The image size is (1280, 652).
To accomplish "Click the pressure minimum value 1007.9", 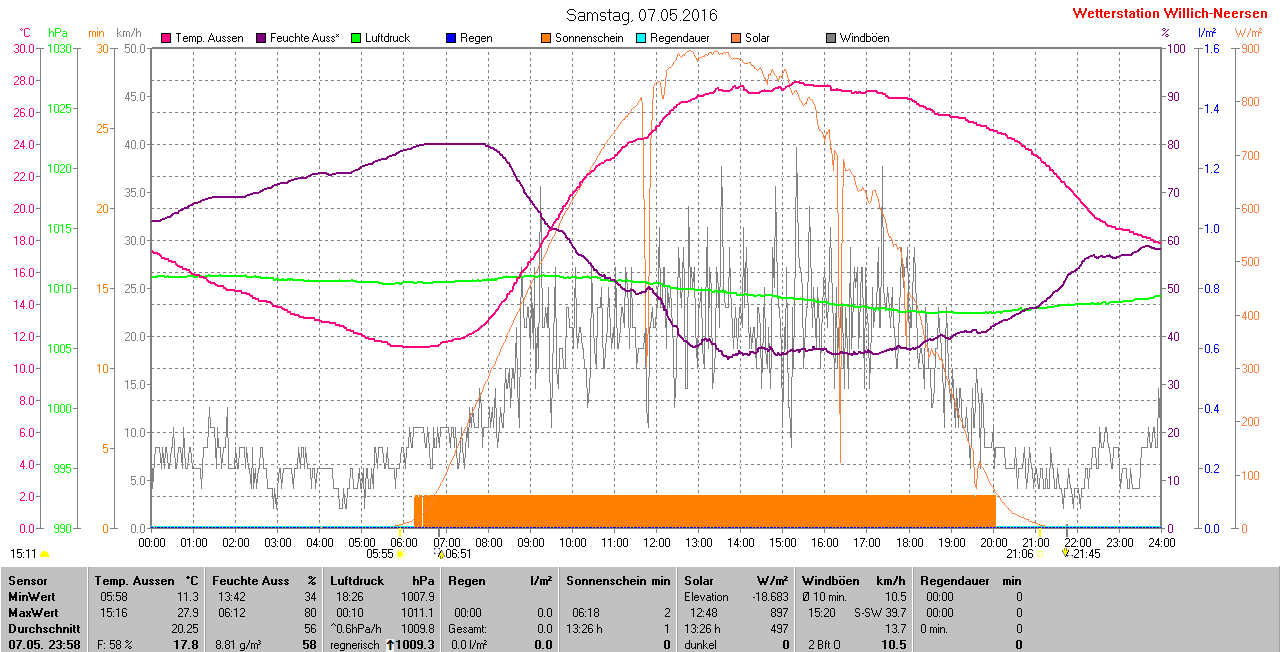I will pyautogui.click(x=418, y=596).
